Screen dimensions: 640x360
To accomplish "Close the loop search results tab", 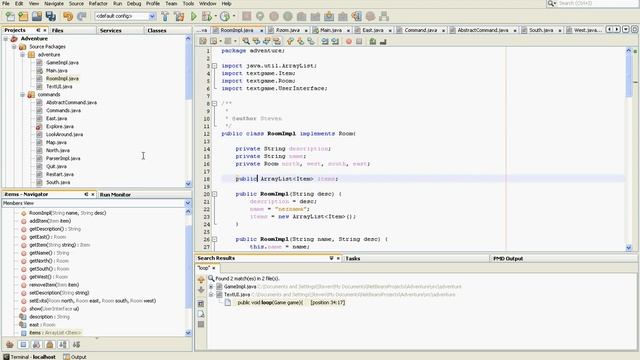I will pos(213,268).
